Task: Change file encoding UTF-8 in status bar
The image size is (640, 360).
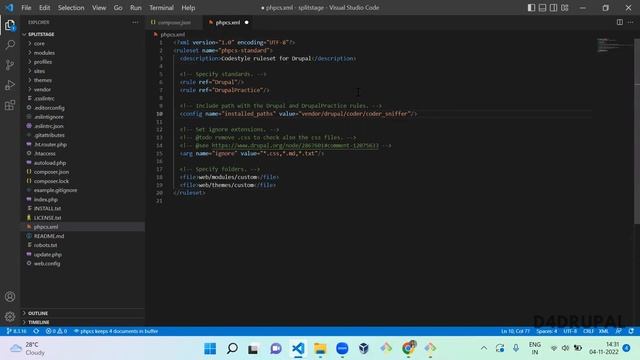Action: click(x=570, y=331)
